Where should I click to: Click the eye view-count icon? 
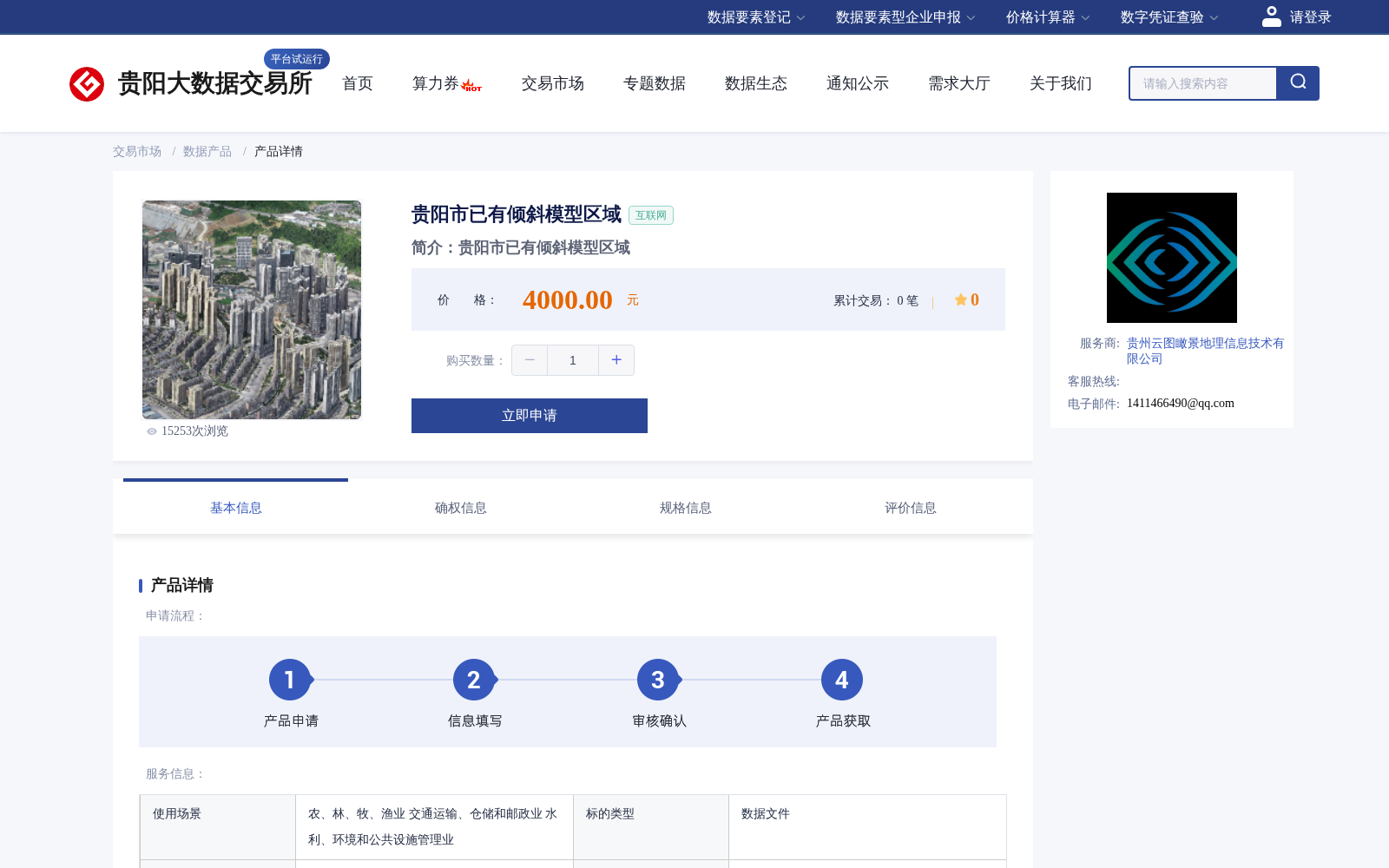tap(152, 431)
